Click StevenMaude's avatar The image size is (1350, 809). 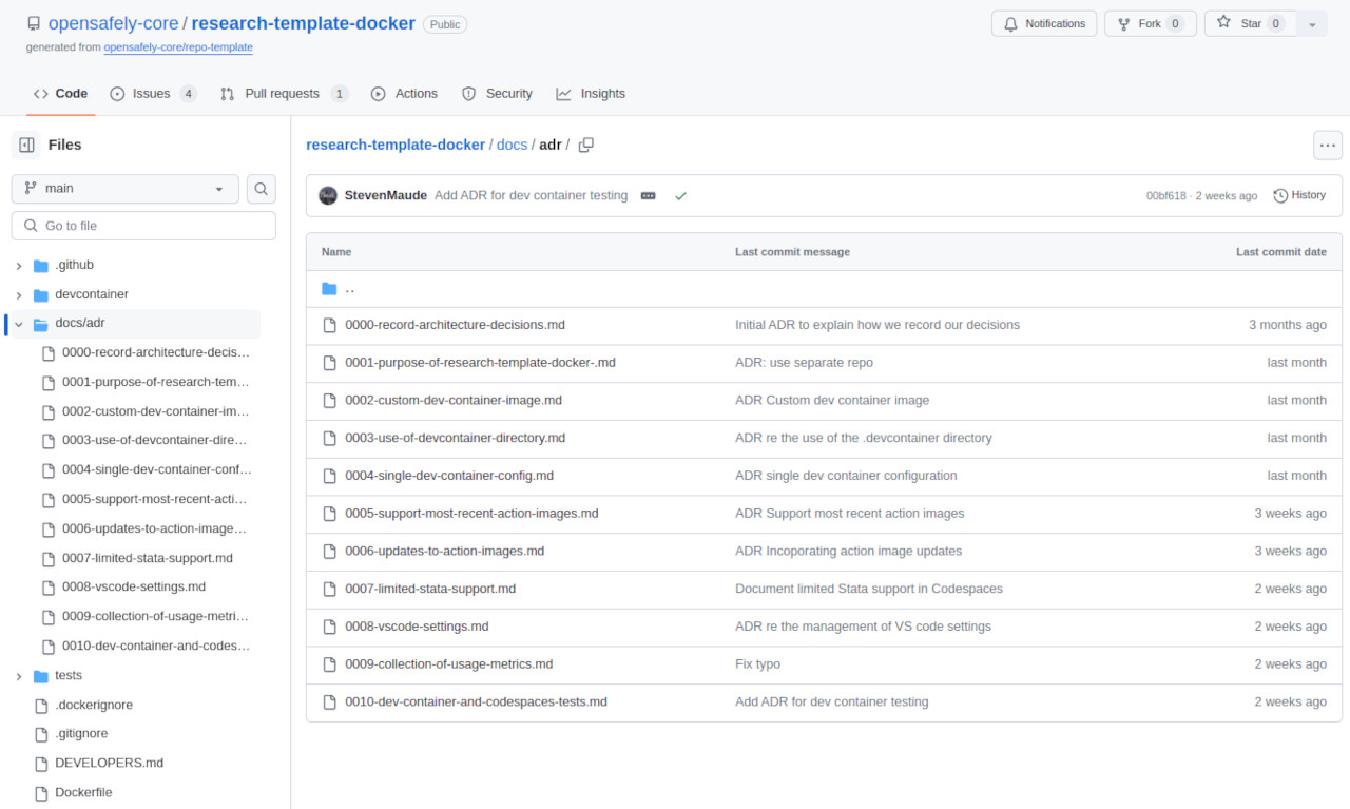[x=330, y=195]
